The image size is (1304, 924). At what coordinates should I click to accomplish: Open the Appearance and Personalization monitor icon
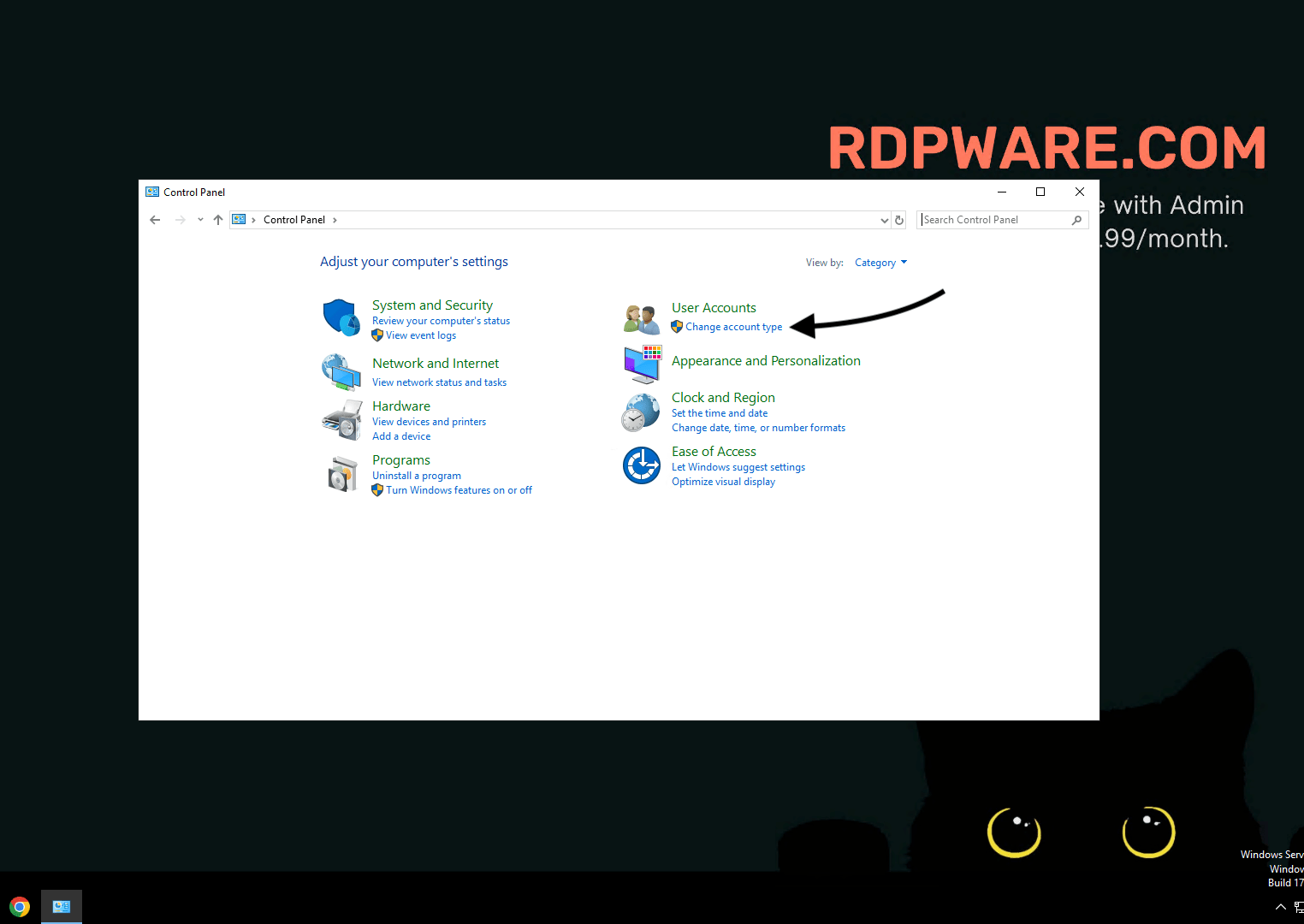(643, 364)
